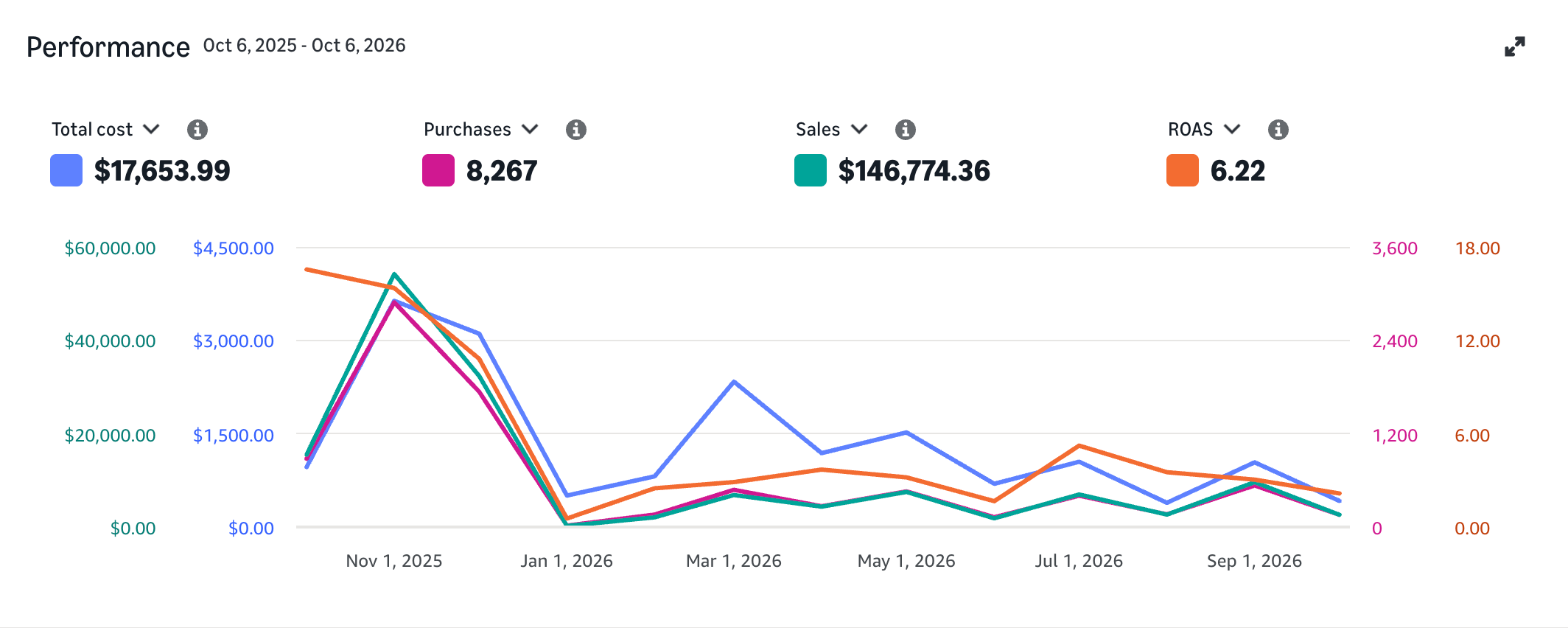This screenshot has height=628, width=1568.
Task: Click the Jan 1, 2026 axis label
Action: tap(566, 561)
